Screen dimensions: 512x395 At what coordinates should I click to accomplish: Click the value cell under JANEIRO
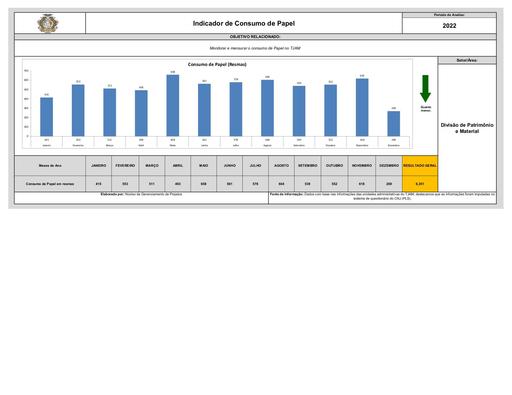[99, 184]
